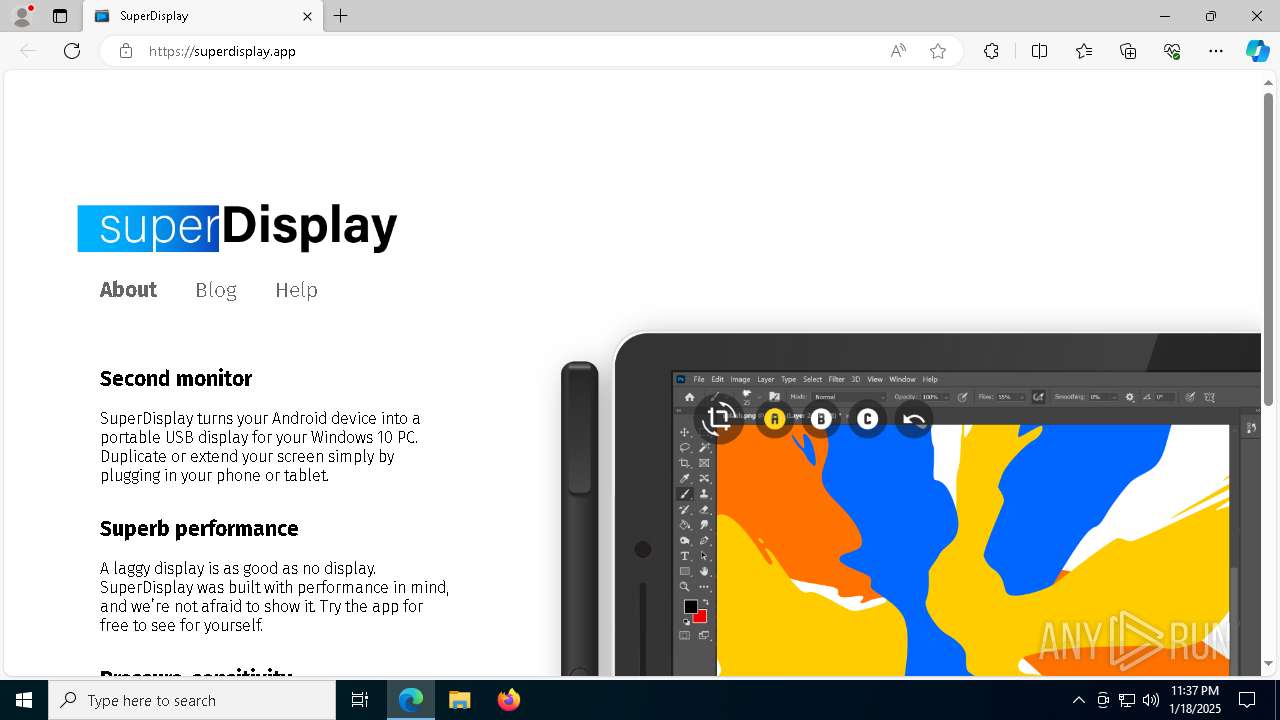Open File Explorer from taskbar
1280x720 pixels.
click(x=459, y=700)
